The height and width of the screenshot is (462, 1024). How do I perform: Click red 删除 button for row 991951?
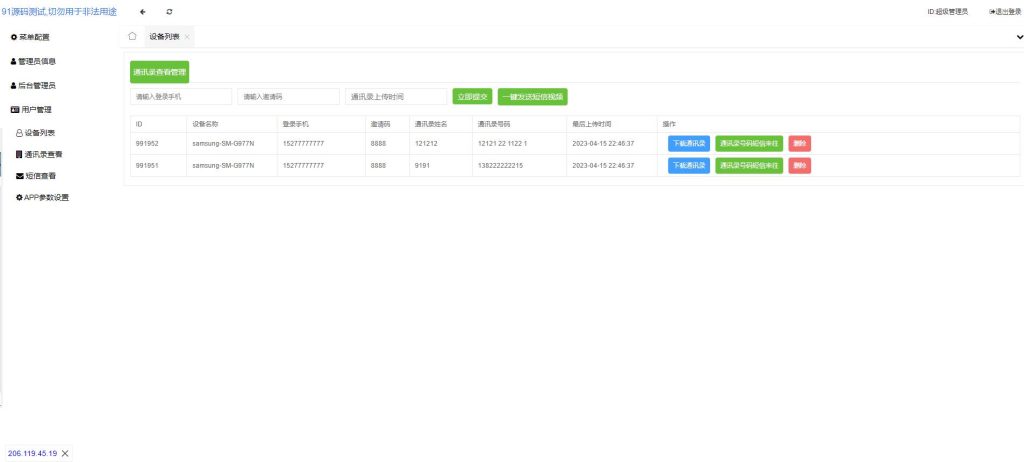pos(799,166)
